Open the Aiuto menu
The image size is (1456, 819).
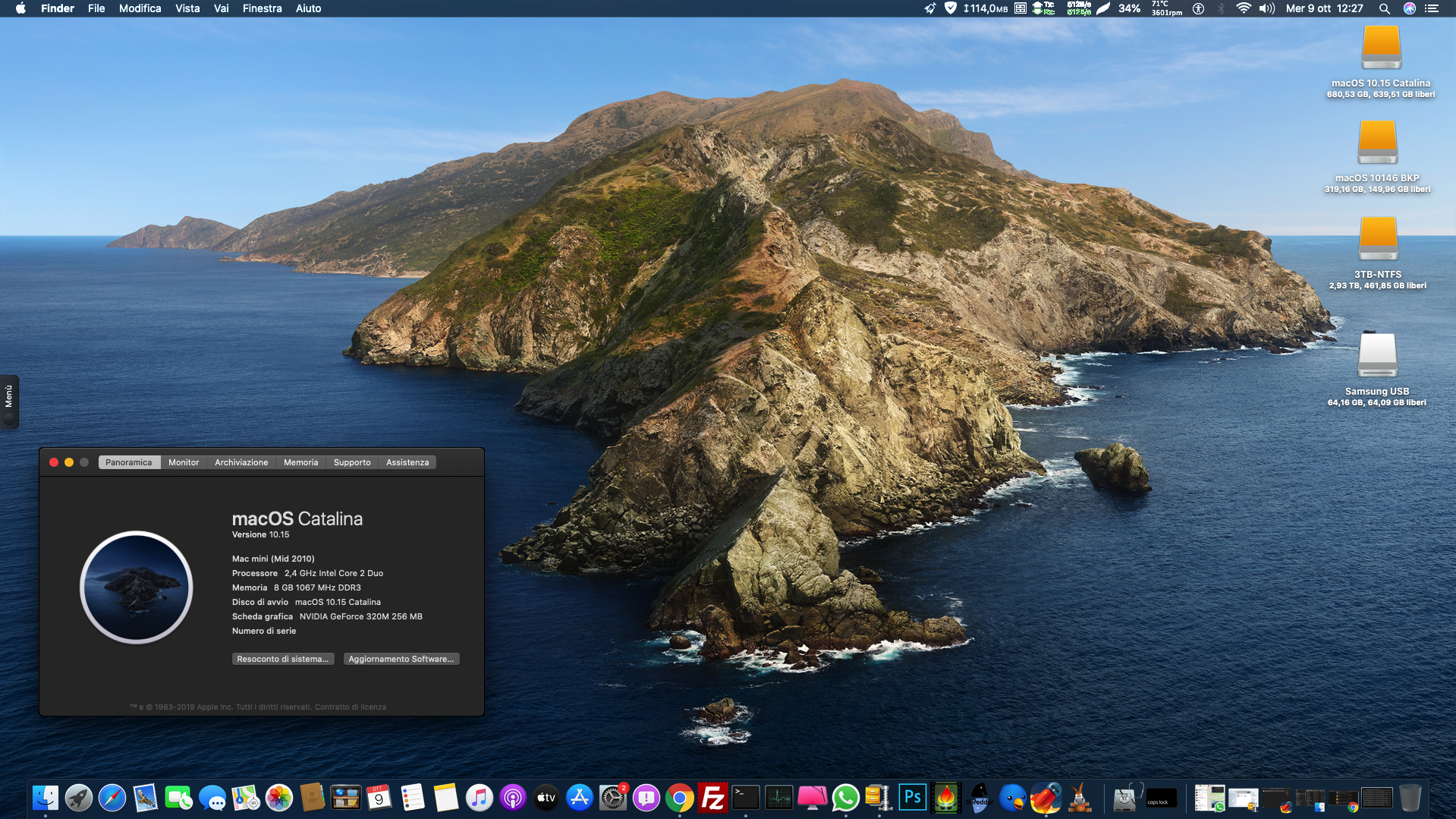coord(308,8)
